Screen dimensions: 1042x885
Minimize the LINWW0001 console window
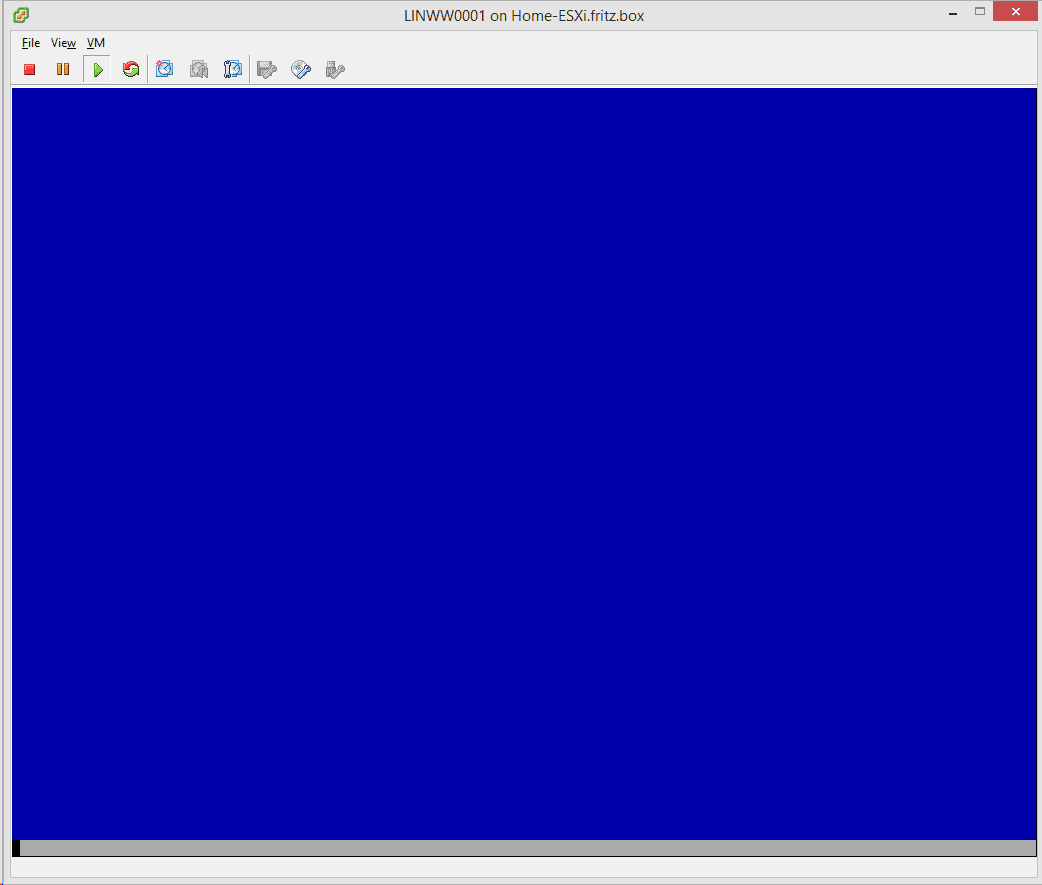pyautogui.click(x=953, y=12)
